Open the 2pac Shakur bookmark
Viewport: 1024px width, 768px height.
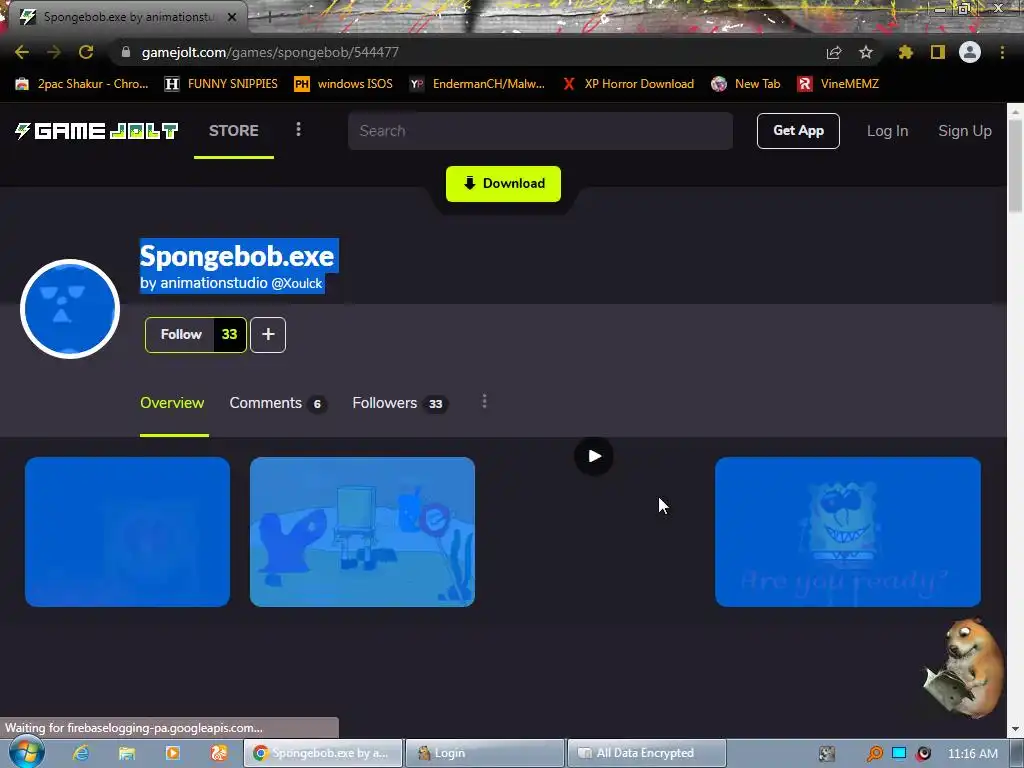point(82,84)
